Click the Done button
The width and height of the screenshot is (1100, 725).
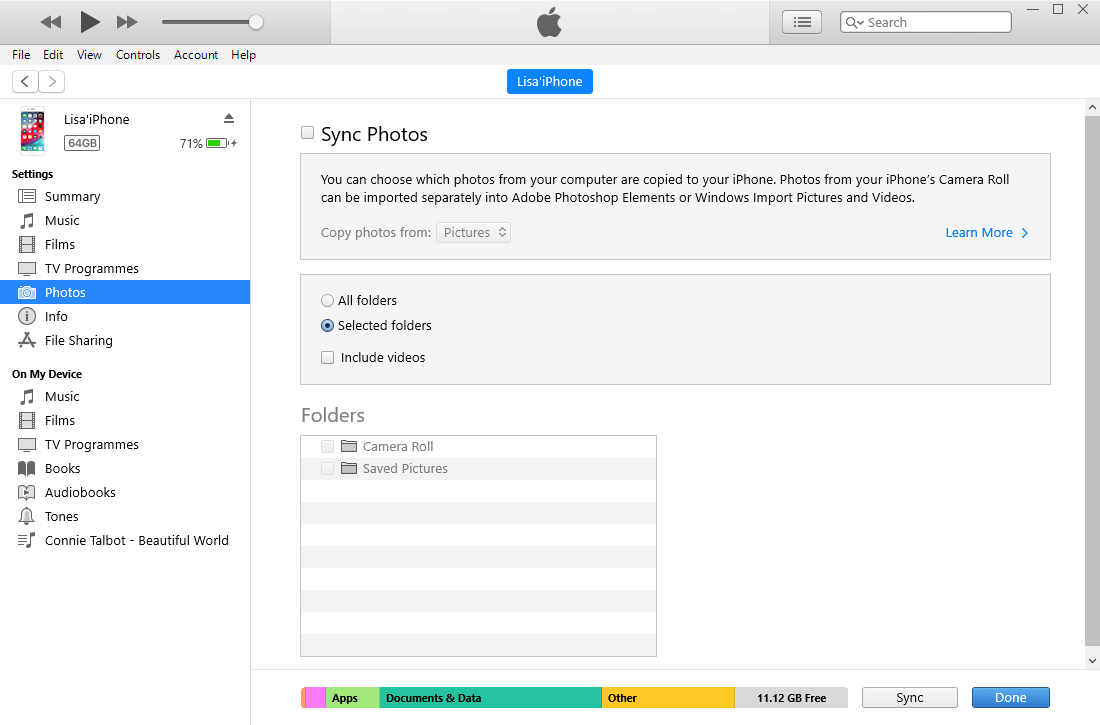[x=1010, y=698]
